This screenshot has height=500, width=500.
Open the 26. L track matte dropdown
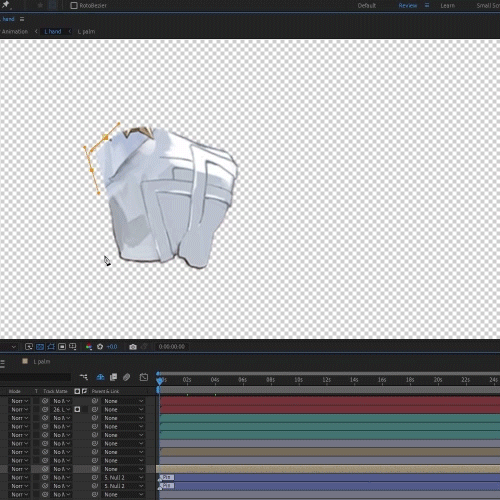click(x=62, y=409)
